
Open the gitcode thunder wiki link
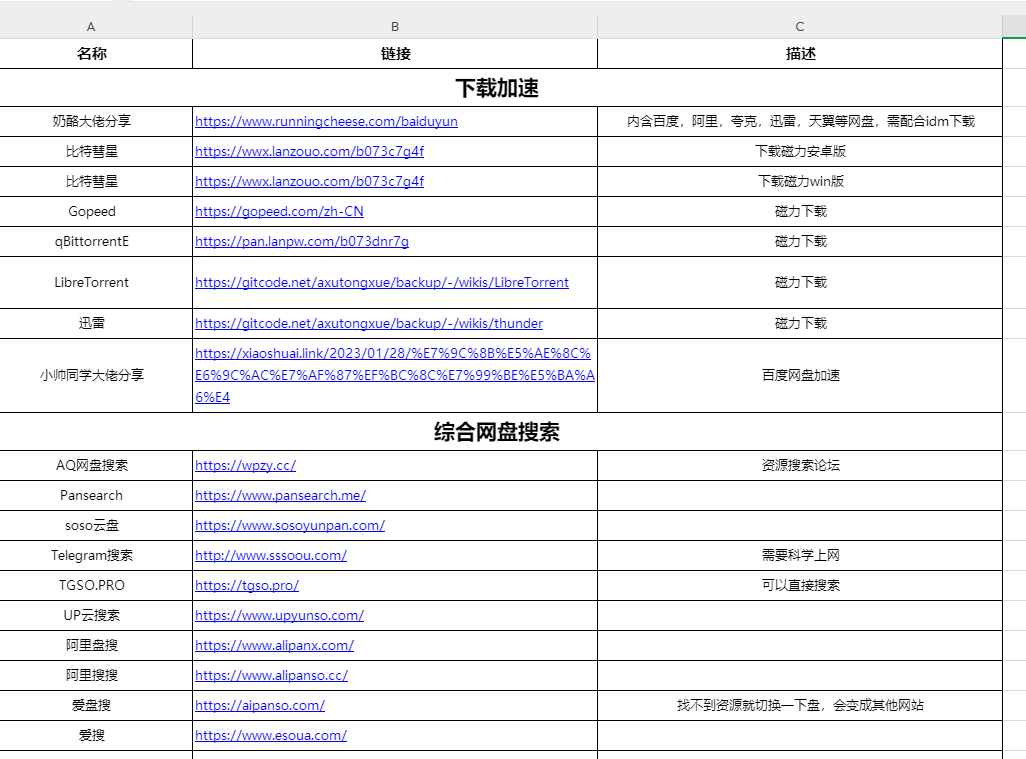[369, 323]
